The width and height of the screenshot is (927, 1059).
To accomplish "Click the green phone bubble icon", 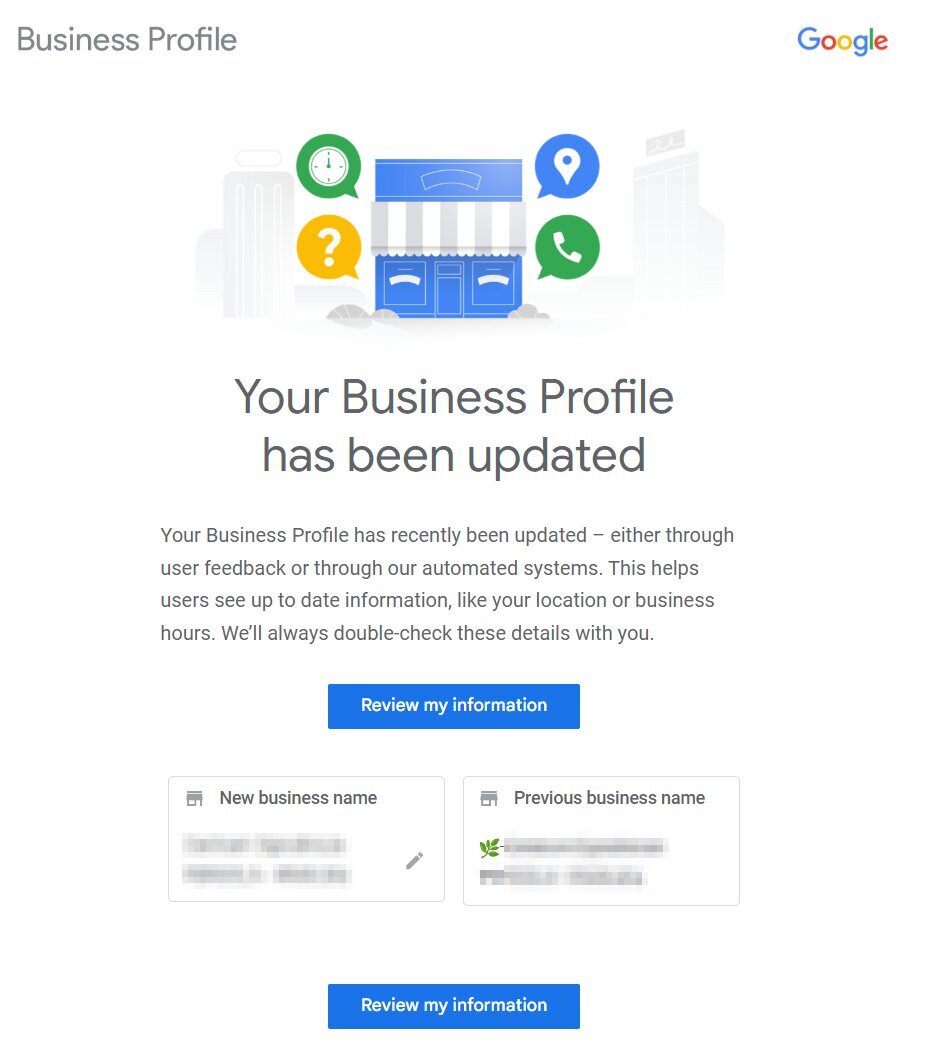I will pyautogui.click(x=567, y=247).
